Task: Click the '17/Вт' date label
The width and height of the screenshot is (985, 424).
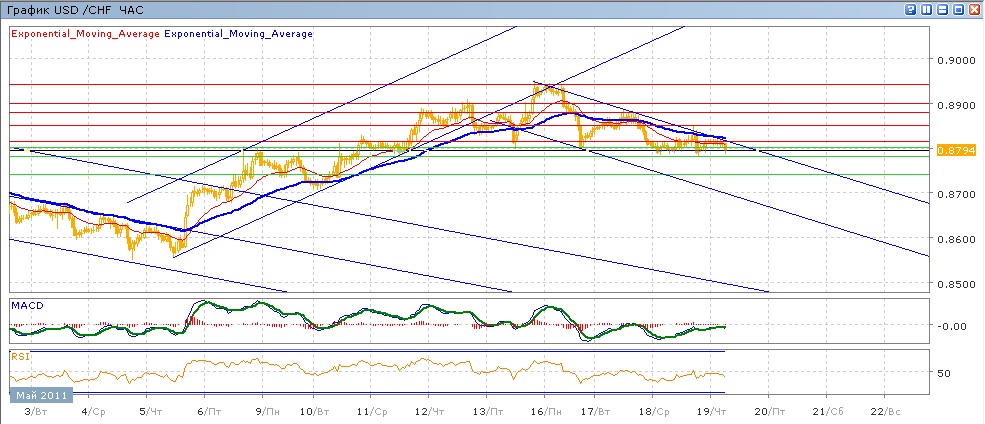Action: click(x=596, y=412)
